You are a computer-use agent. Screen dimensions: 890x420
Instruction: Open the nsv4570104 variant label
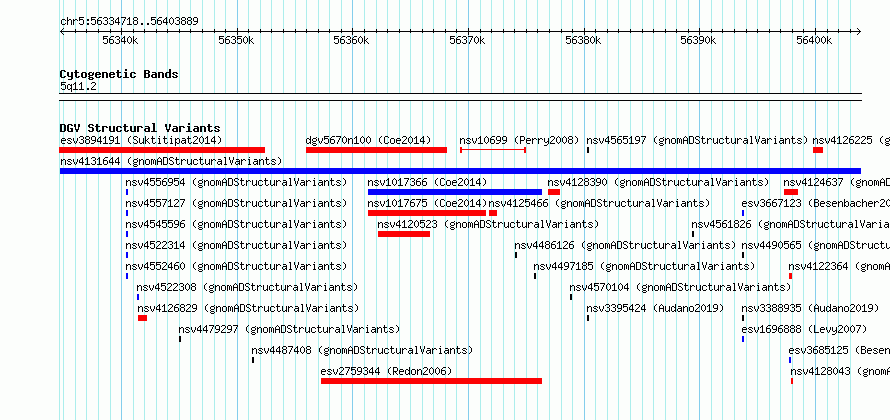(x=681, y=287)
